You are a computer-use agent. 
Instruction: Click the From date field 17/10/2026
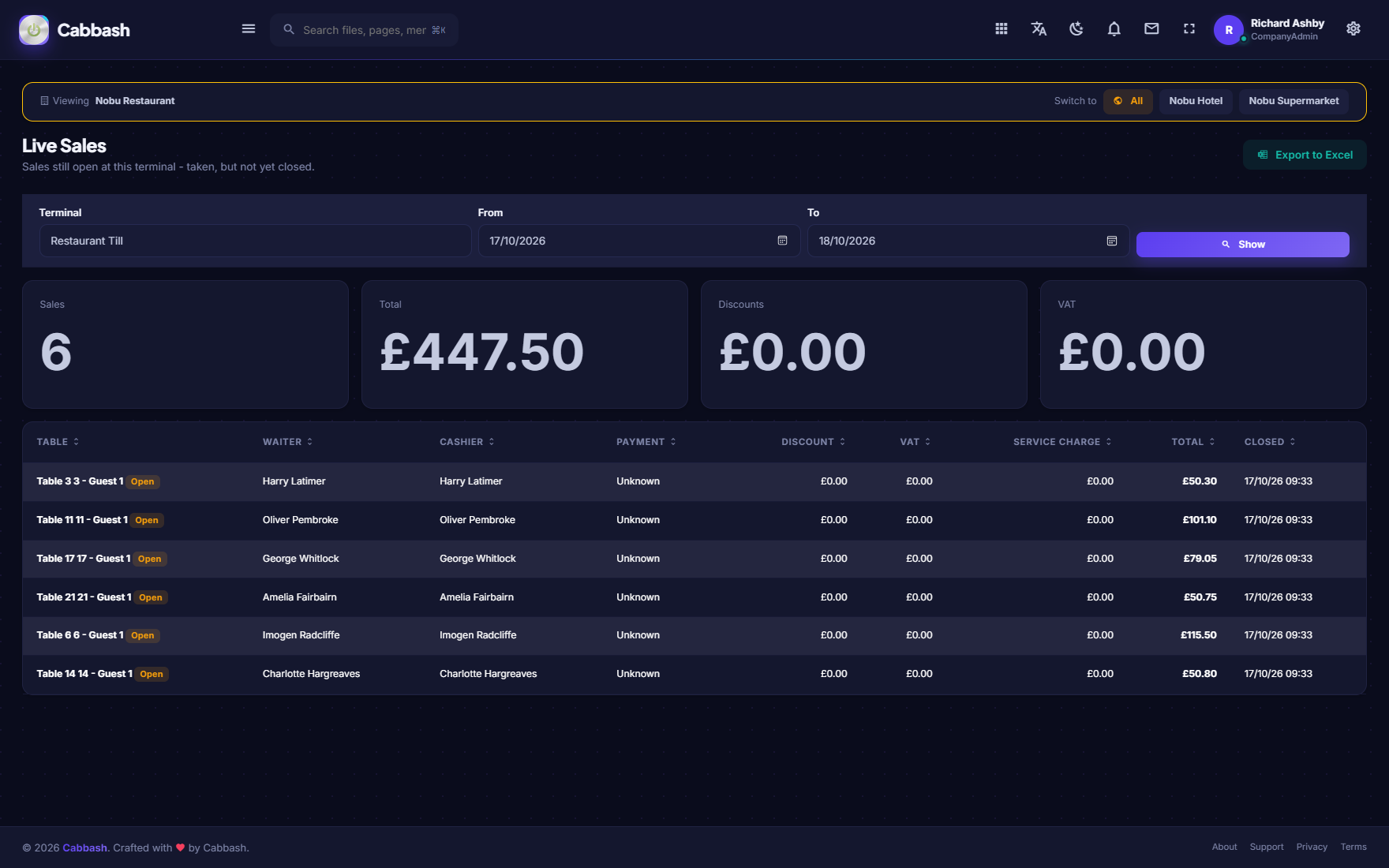tap(639, 241)
